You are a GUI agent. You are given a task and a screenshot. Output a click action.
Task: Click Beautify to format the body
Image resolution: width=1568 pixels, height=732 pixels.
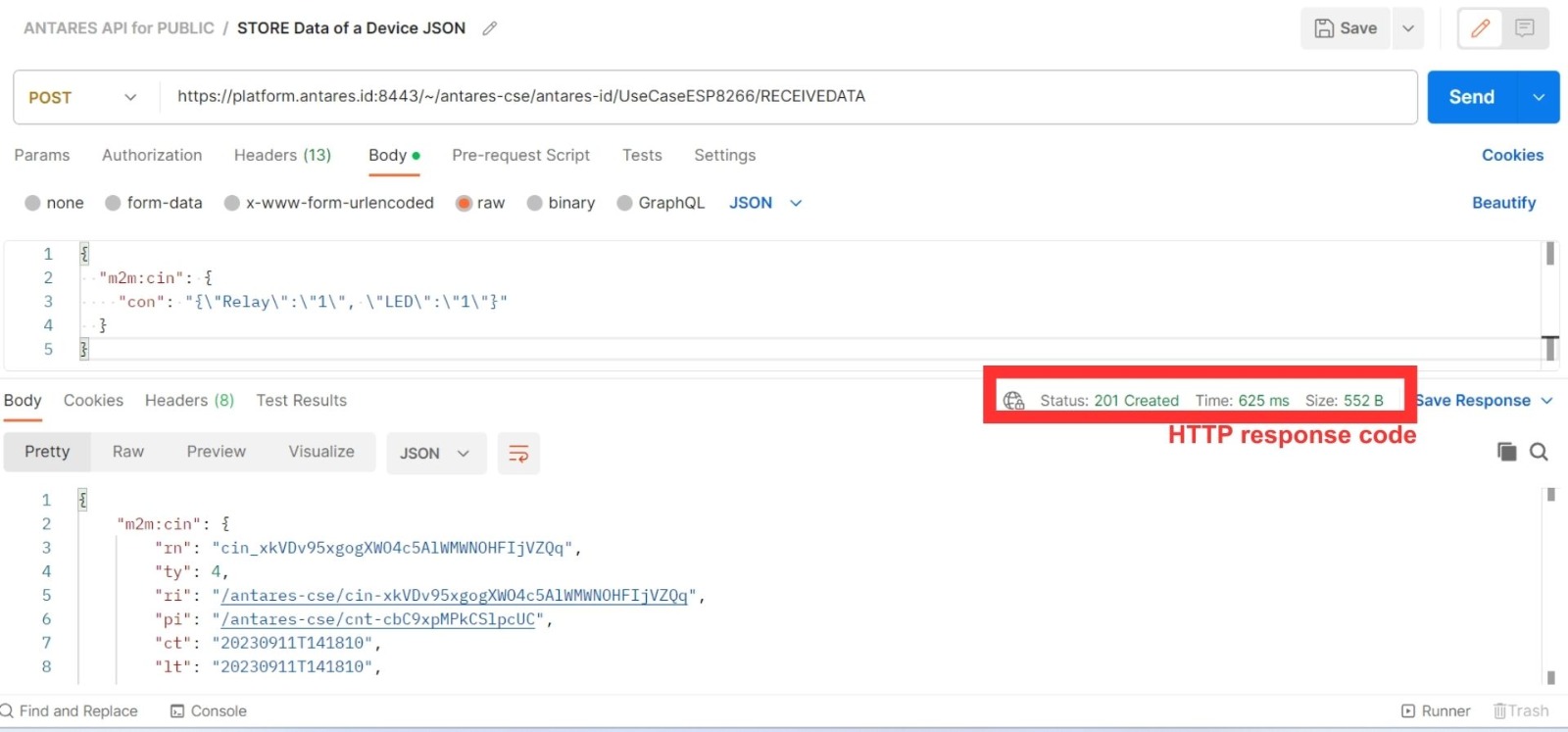1503,203
